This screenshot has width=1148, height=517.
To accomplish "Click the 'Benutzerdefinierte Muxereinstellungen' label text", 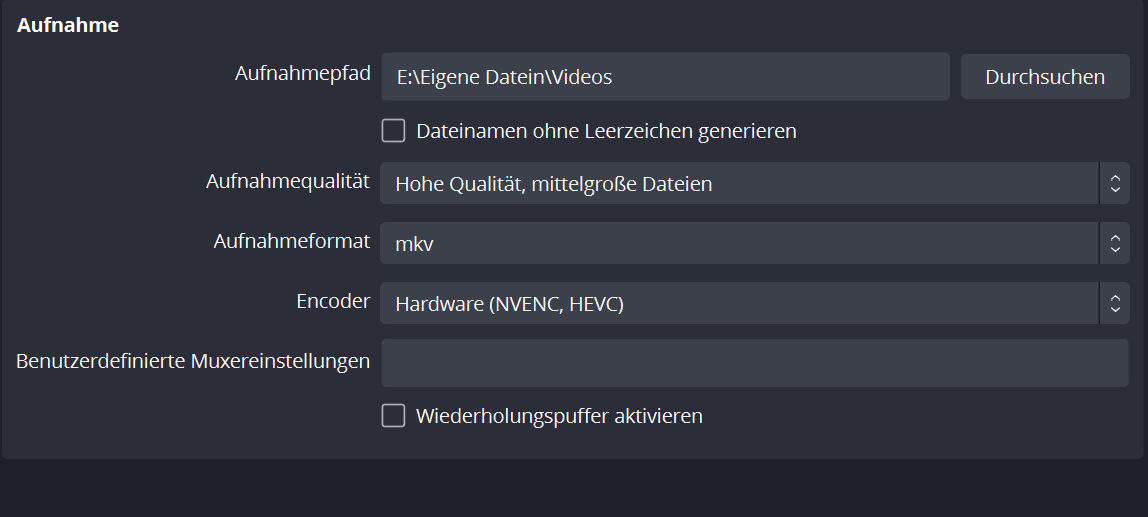I will click(193, 361).
